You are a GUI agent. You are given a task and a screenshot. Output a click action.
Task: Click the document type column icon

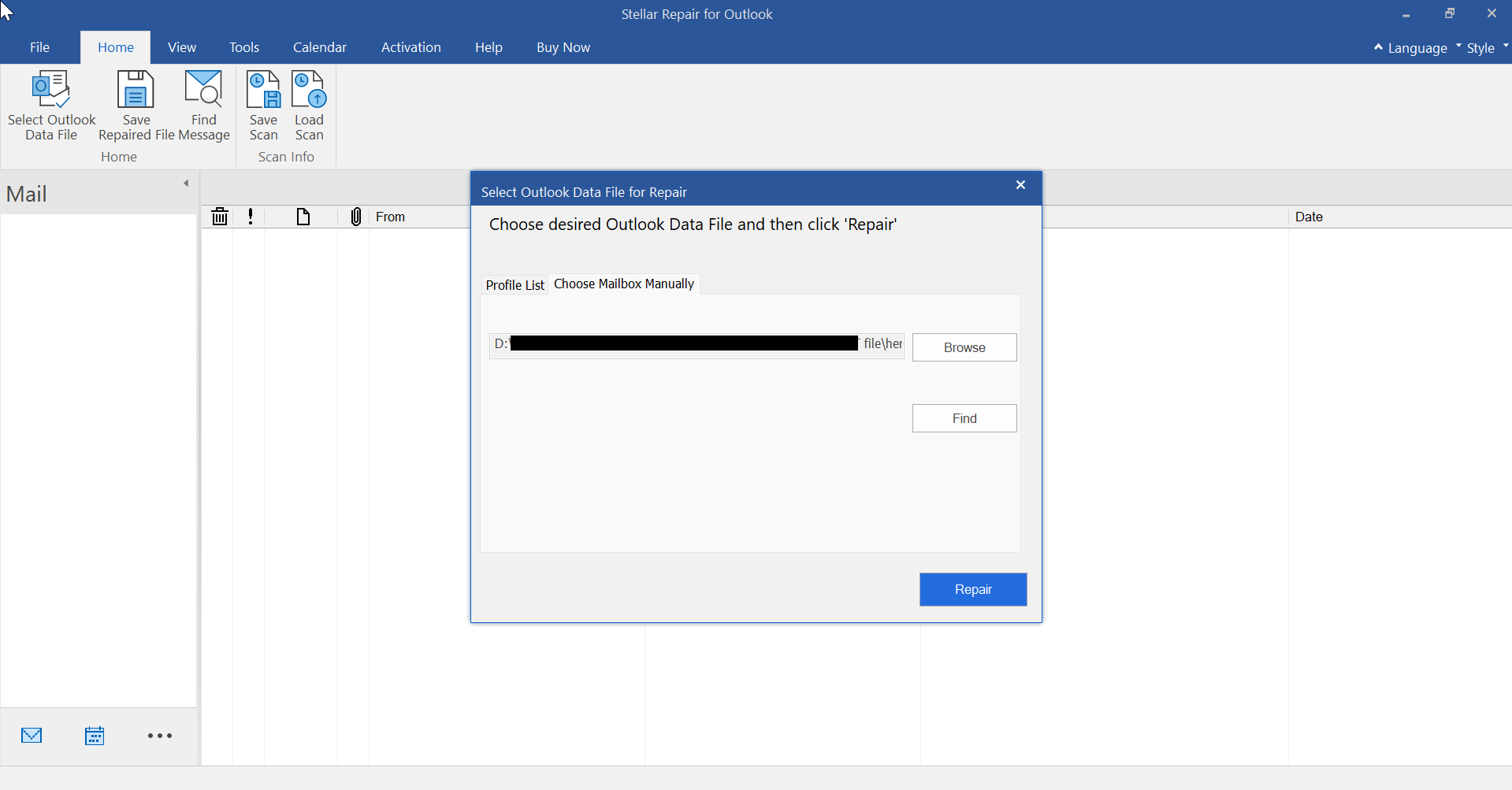(303, 217)
